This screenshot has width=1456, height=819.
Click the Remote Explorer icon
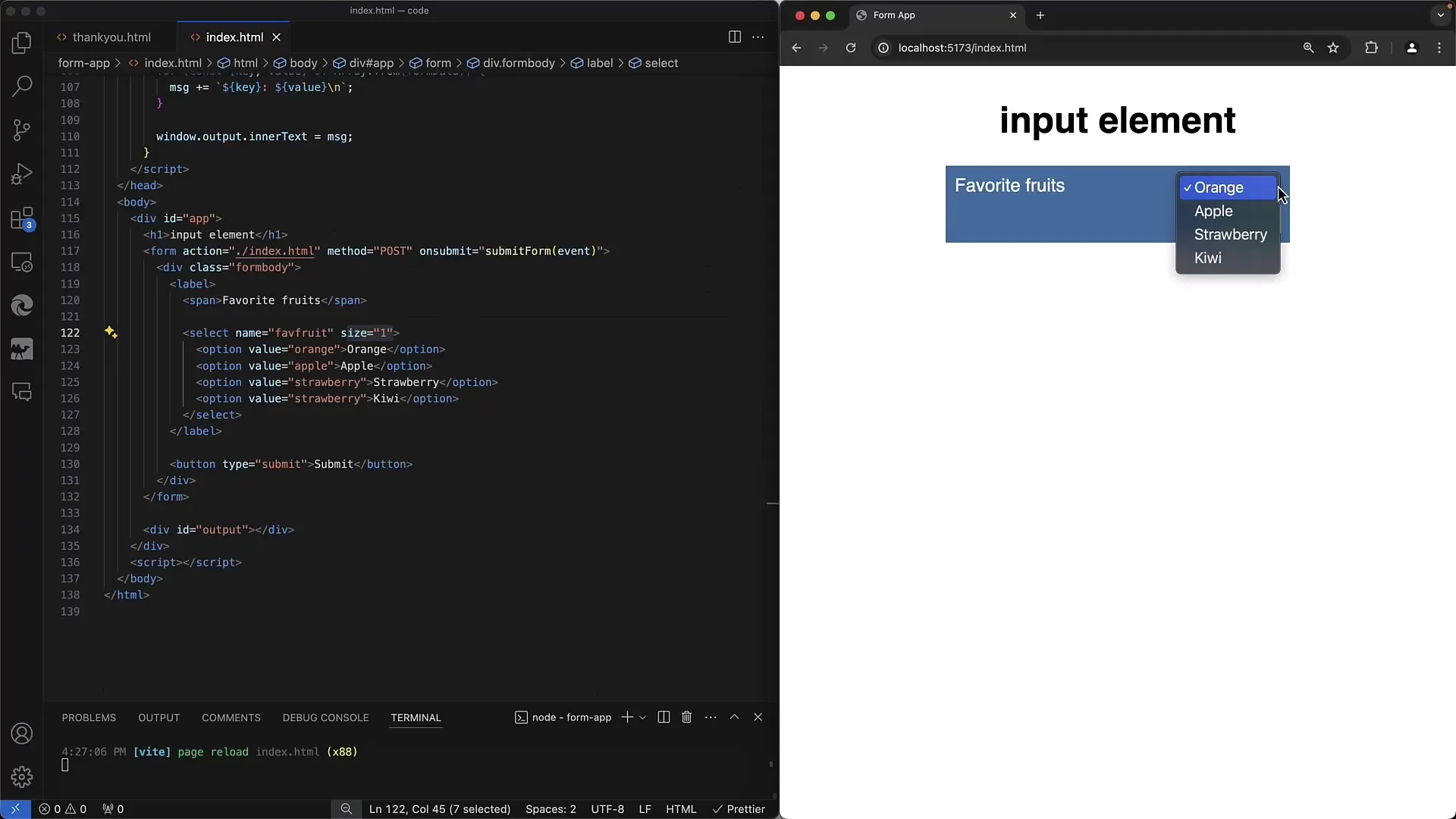tap(22, 262)
